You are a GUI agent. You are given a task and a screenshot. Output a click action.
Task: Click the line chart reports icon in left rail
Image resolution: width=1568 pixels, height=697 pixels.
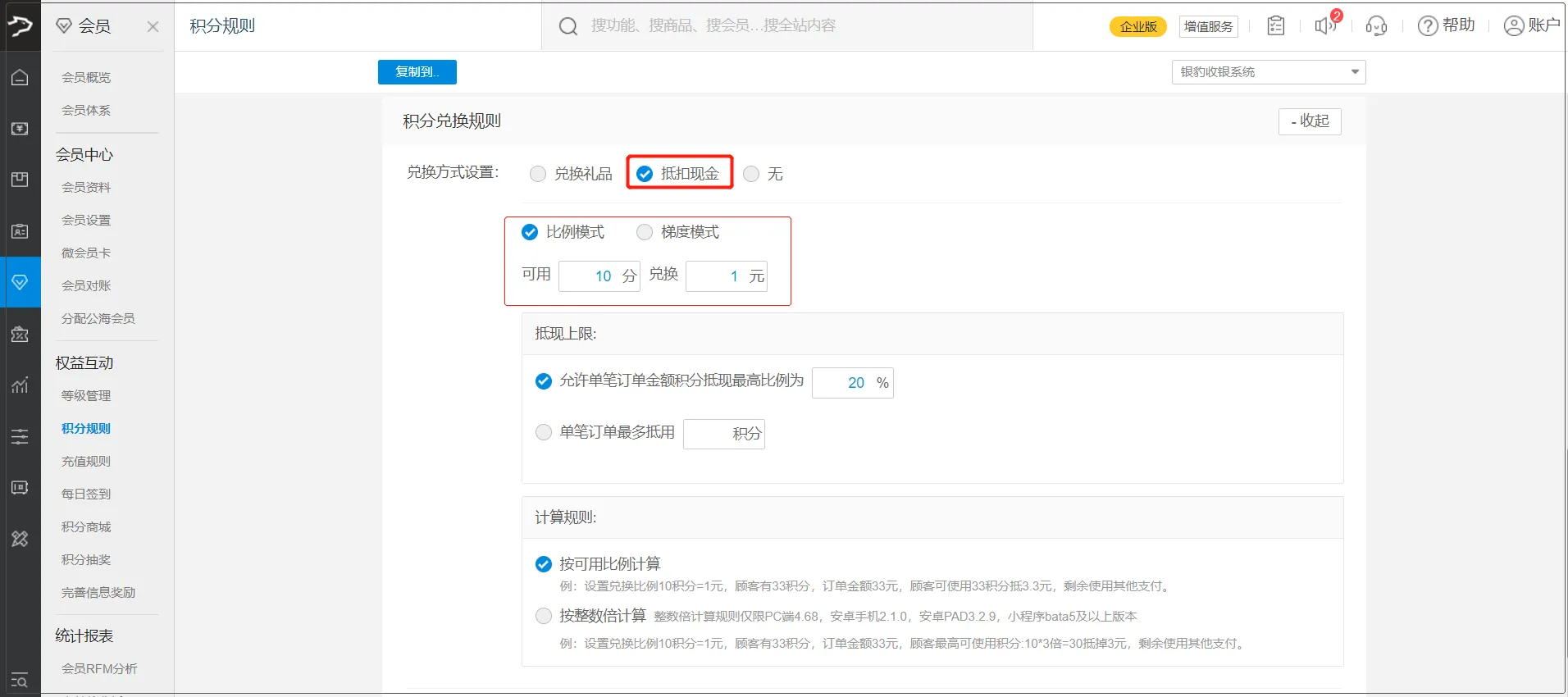click(20, 385)
